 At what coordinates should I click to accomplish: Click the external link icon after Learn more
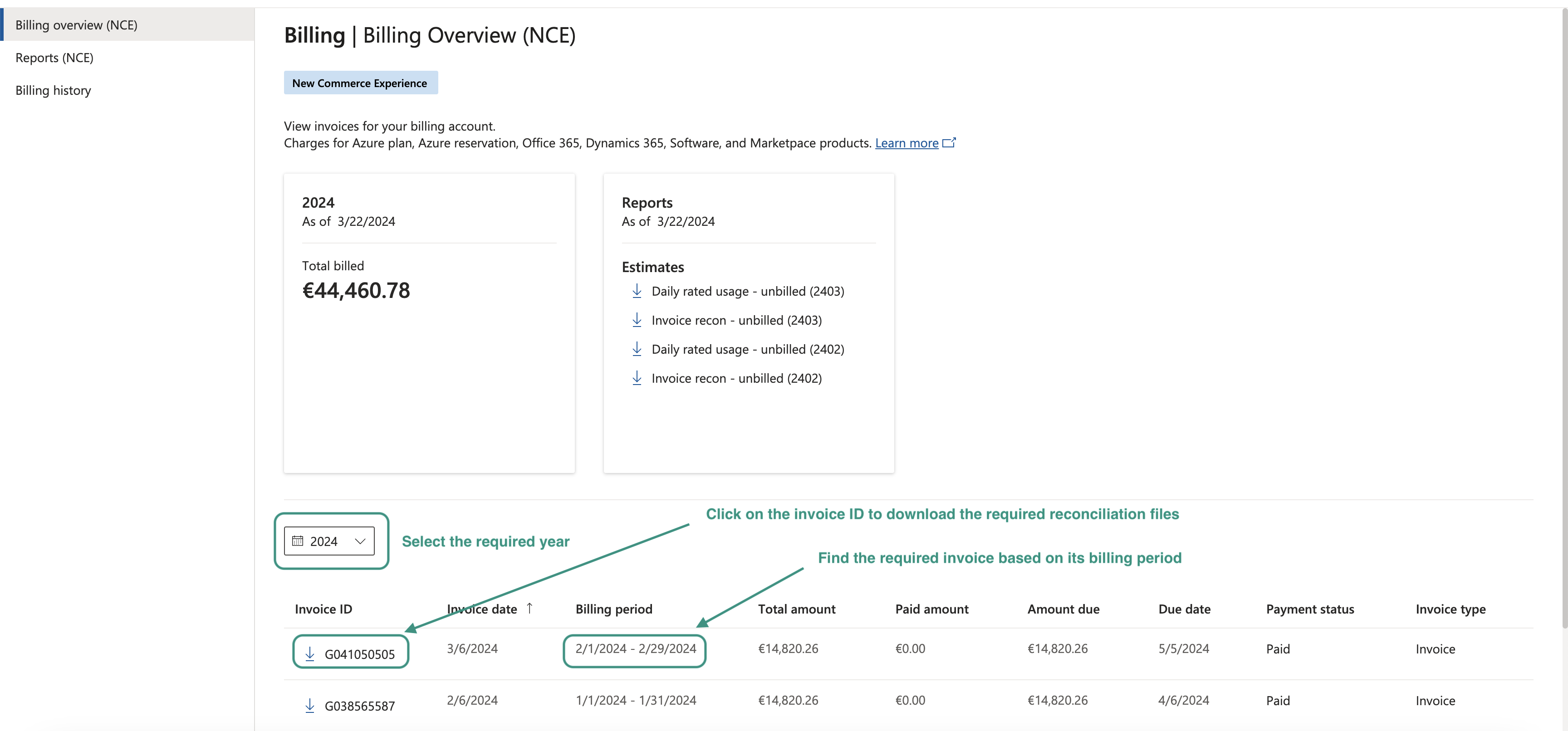(950, 142)
